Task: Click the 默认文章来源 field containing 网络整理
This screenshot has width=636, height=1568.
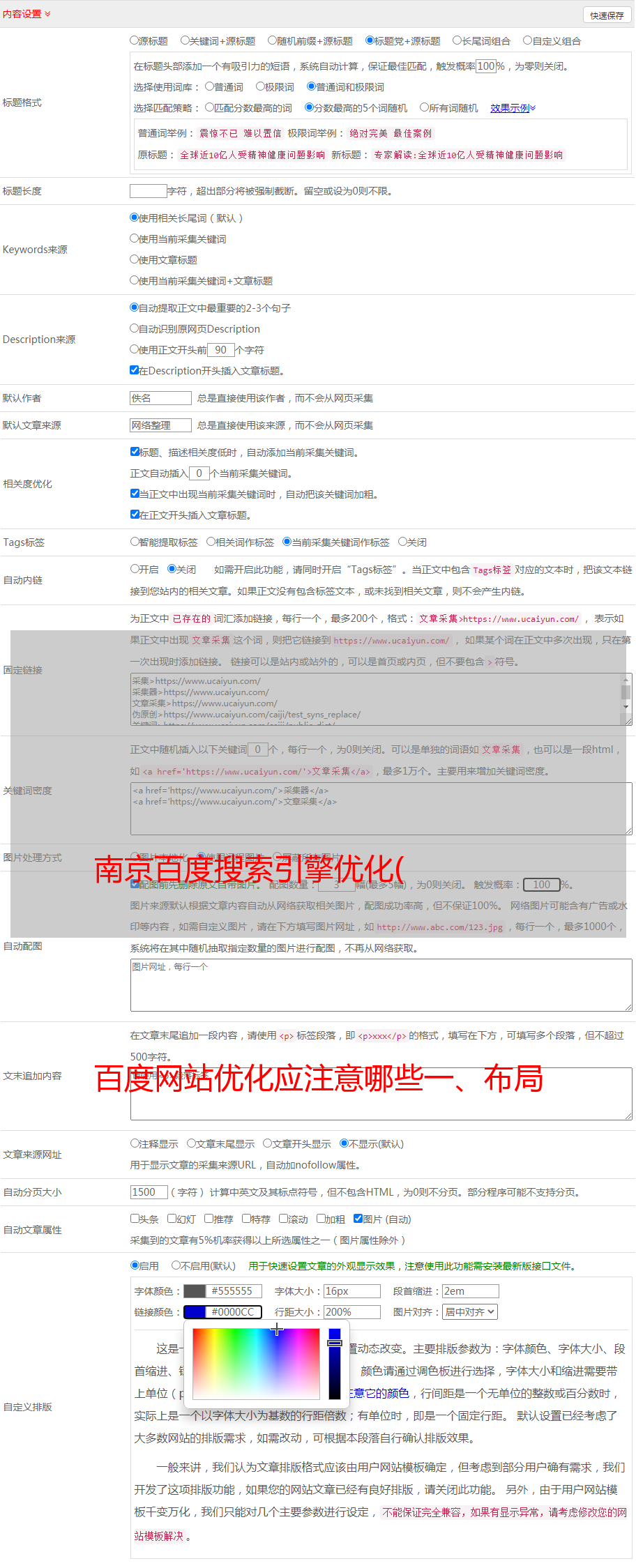Action: 160,425
